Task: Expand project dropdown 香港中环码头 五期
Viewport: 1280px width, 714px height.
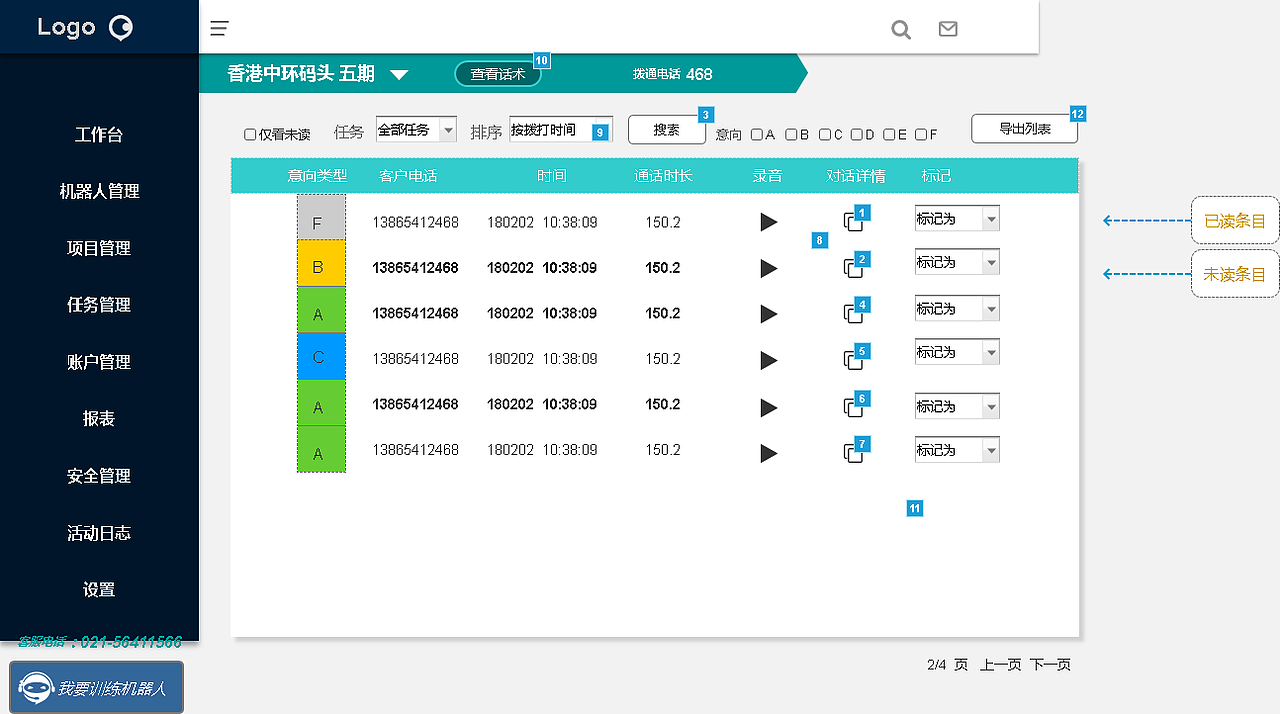Action: pyautogui.click(x=399, y=74)
